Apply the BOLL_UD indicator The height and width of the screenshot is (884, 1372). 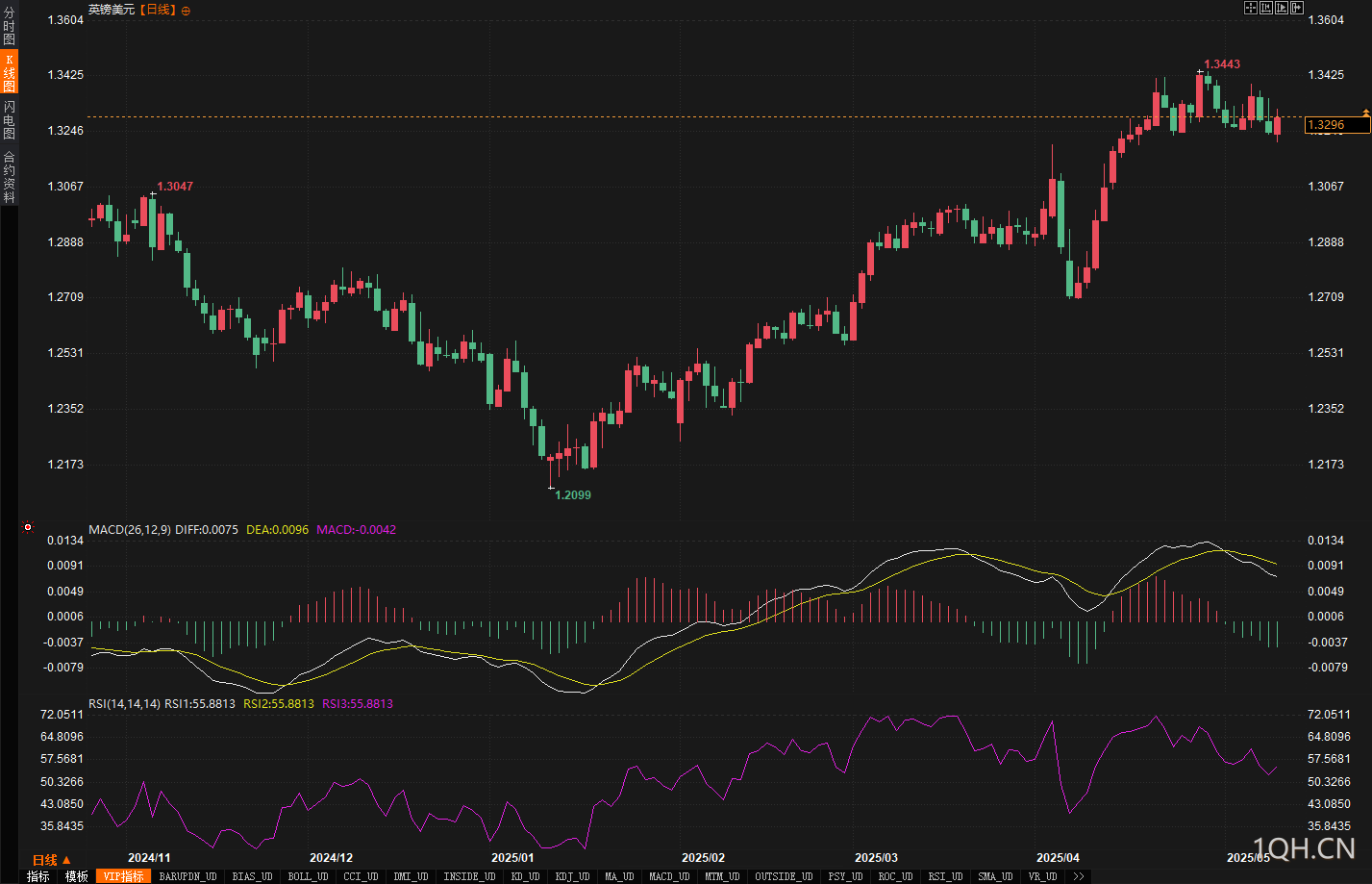308,876
